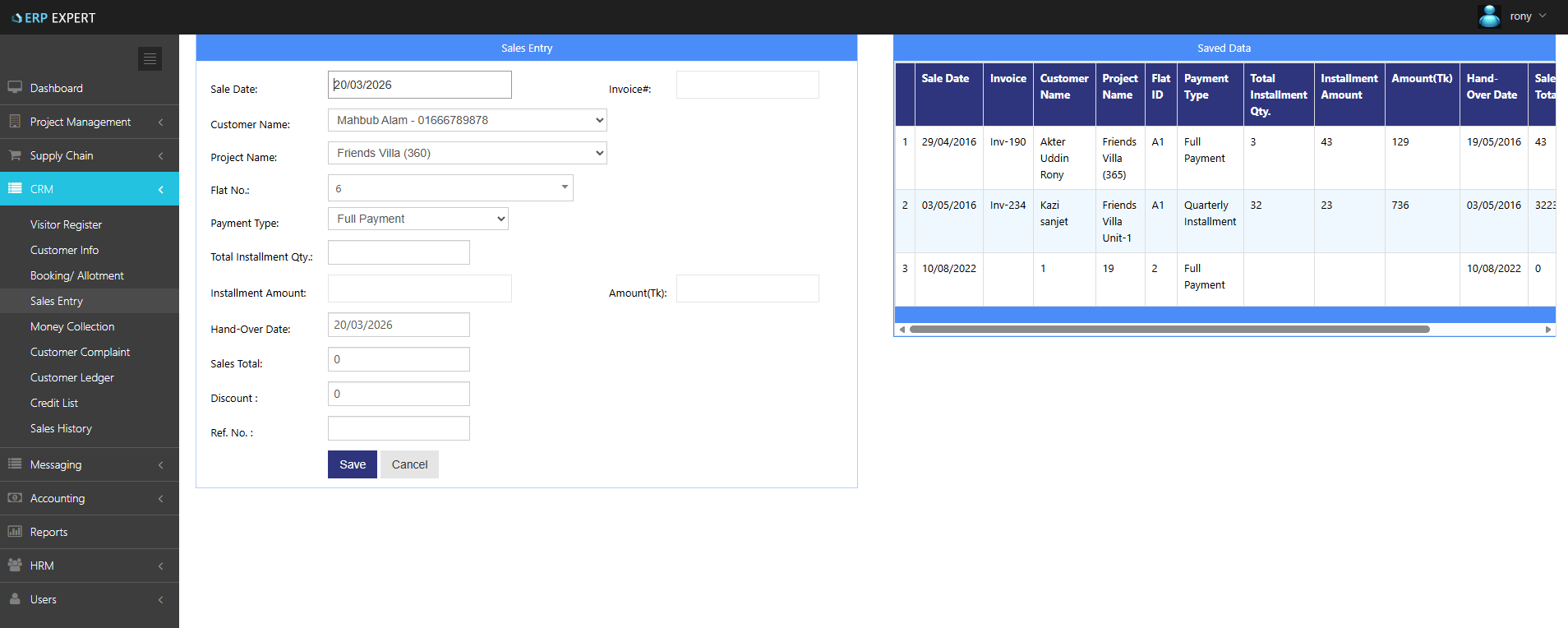
Task: Expand the Flat No. combo box
Action: 565,187
